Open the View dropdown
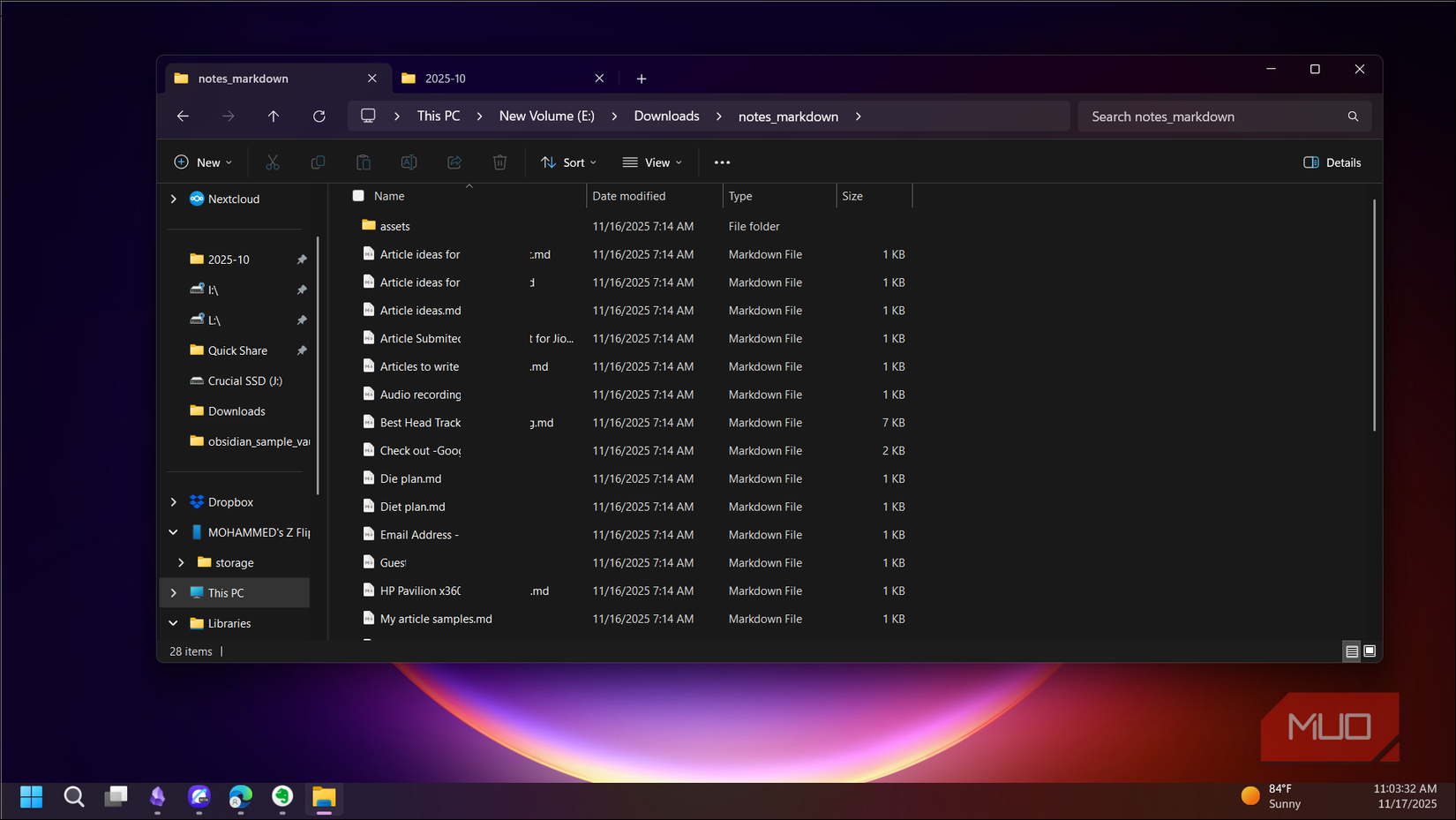1456x820 pixels. [652, 162]
